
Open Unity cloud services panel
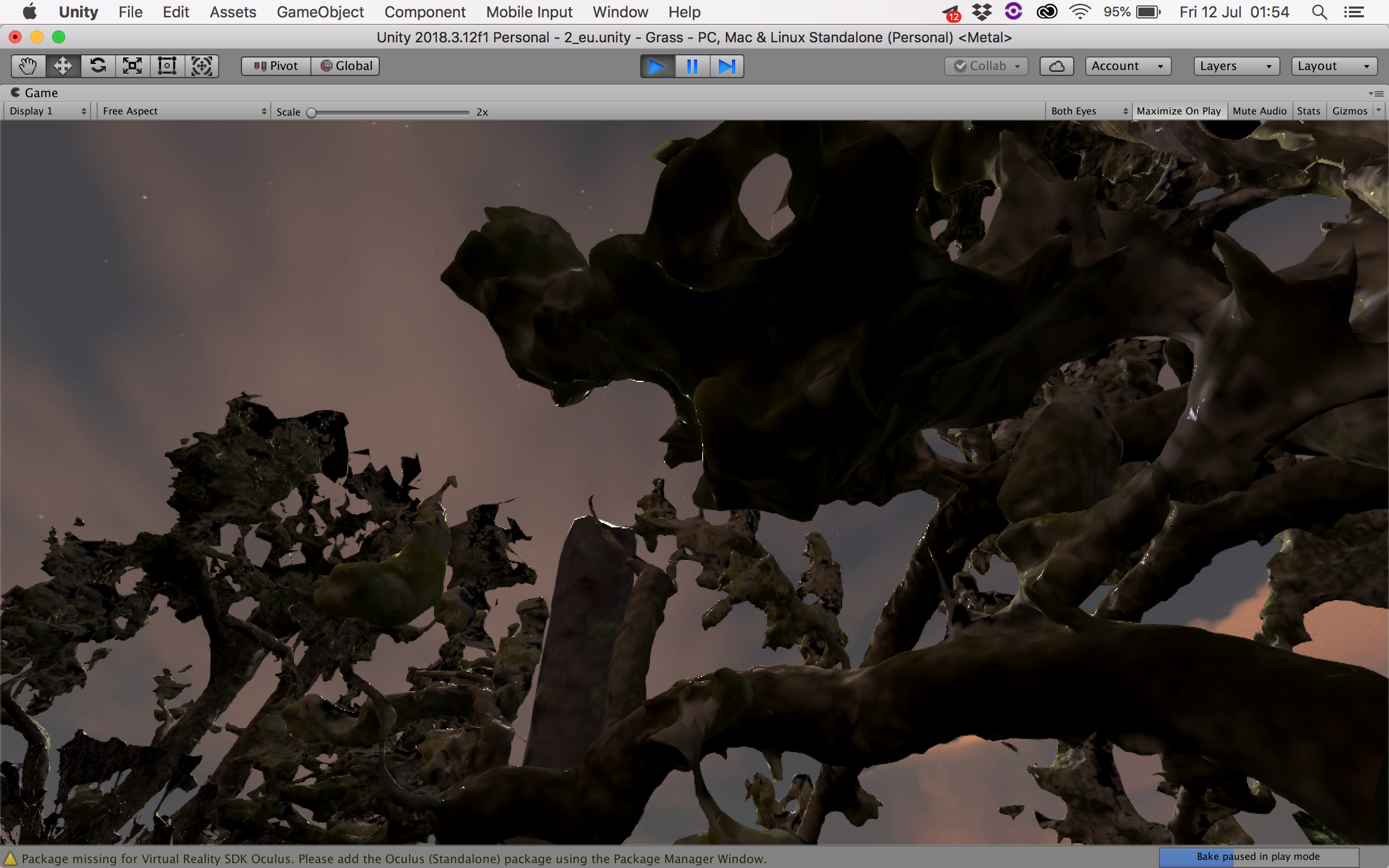(x=1056, y=66)
